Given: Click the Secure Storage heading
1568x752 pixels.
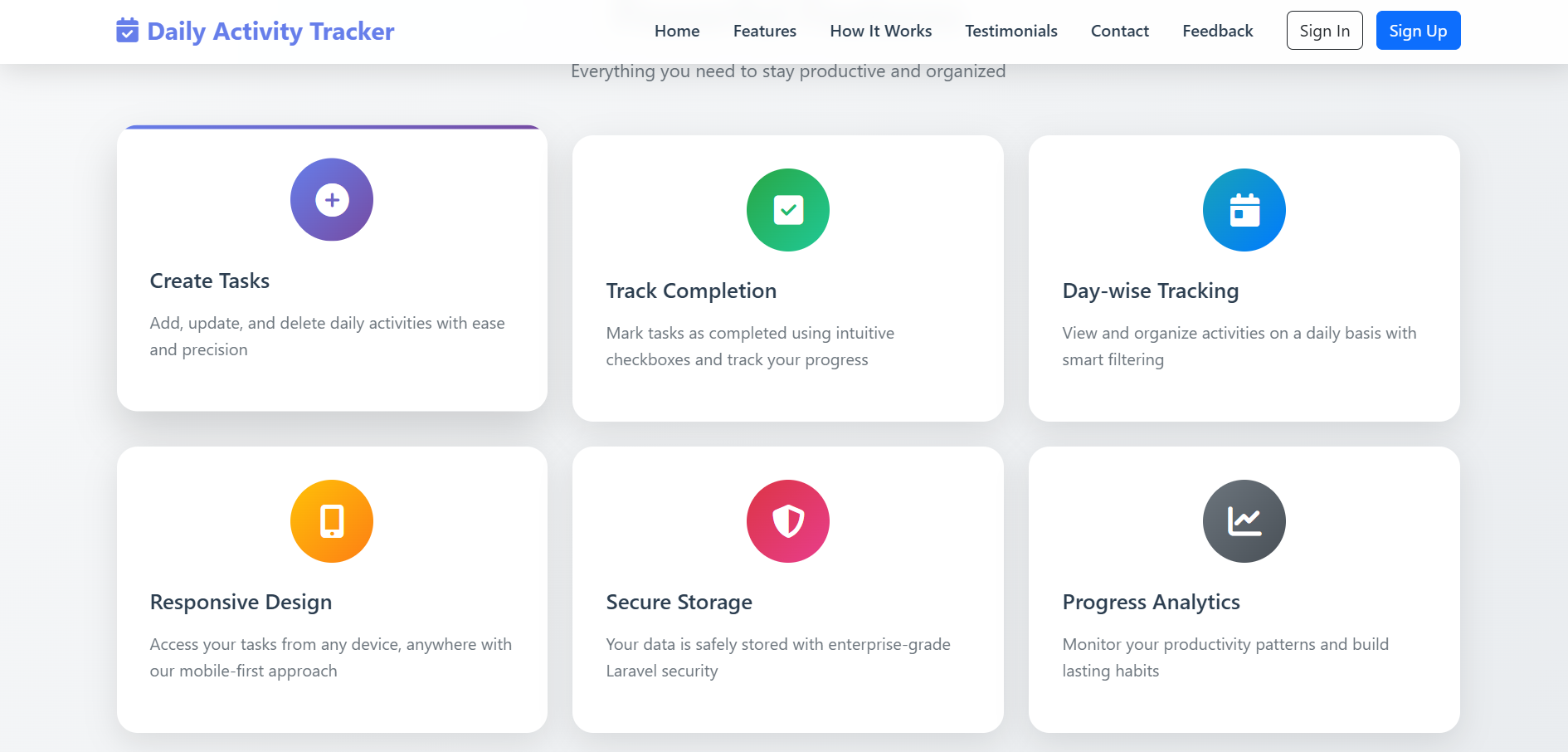Looking at the screenshot, I should click(x=679, y=602).
